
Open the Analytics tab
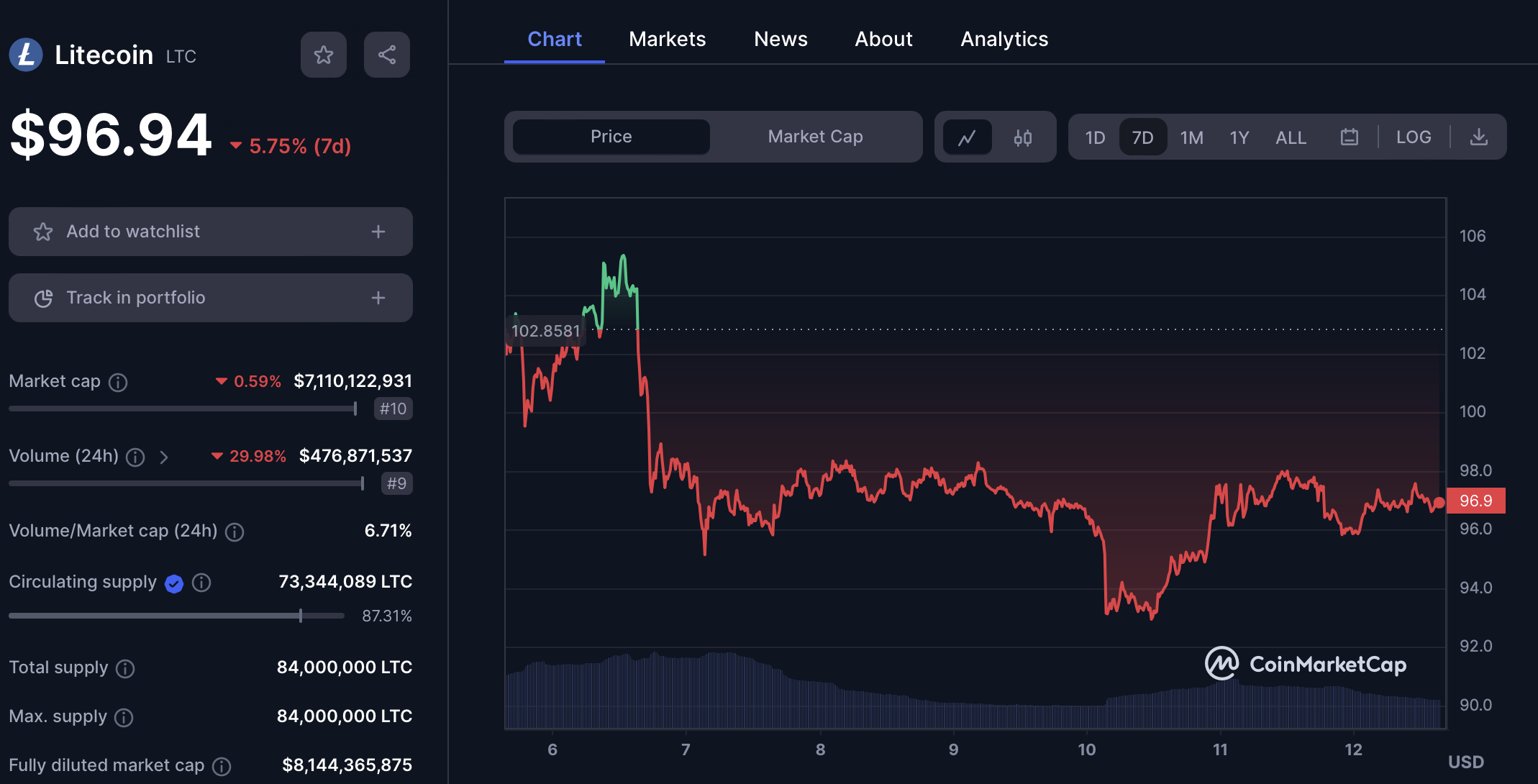(1004, 39)
